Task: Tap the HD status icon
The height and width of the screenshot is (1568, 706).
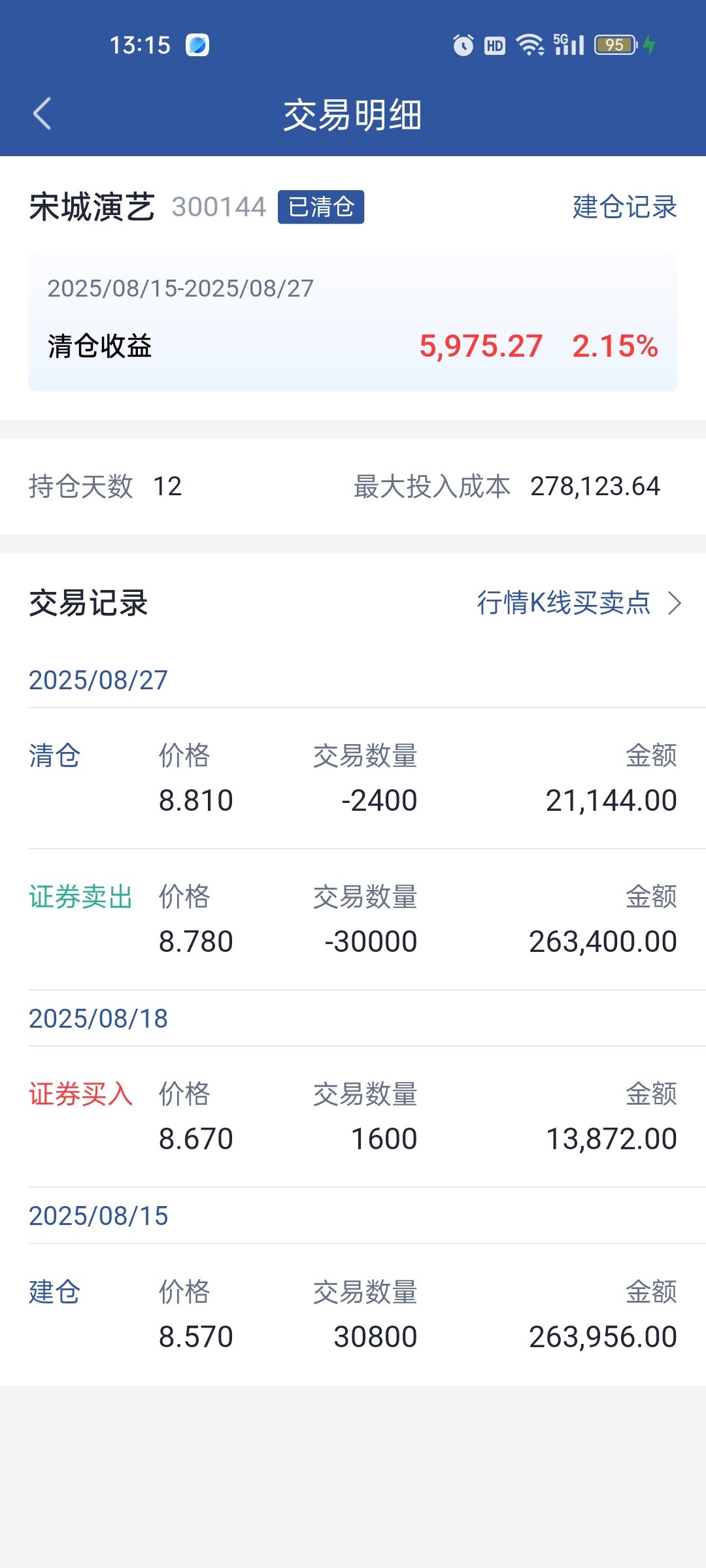Action: (495, 45)
